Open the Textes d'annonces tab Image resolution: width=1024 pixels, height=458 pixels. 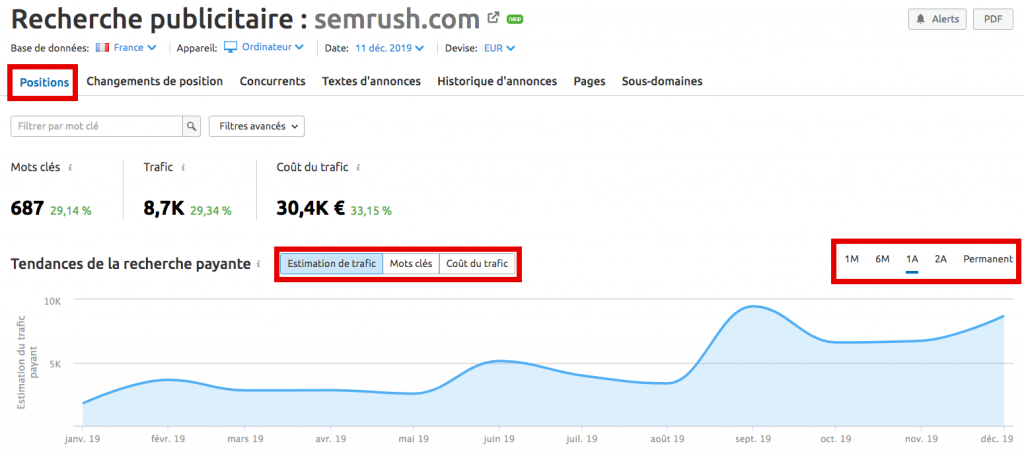pyautogui.click(x=371, y=82)
